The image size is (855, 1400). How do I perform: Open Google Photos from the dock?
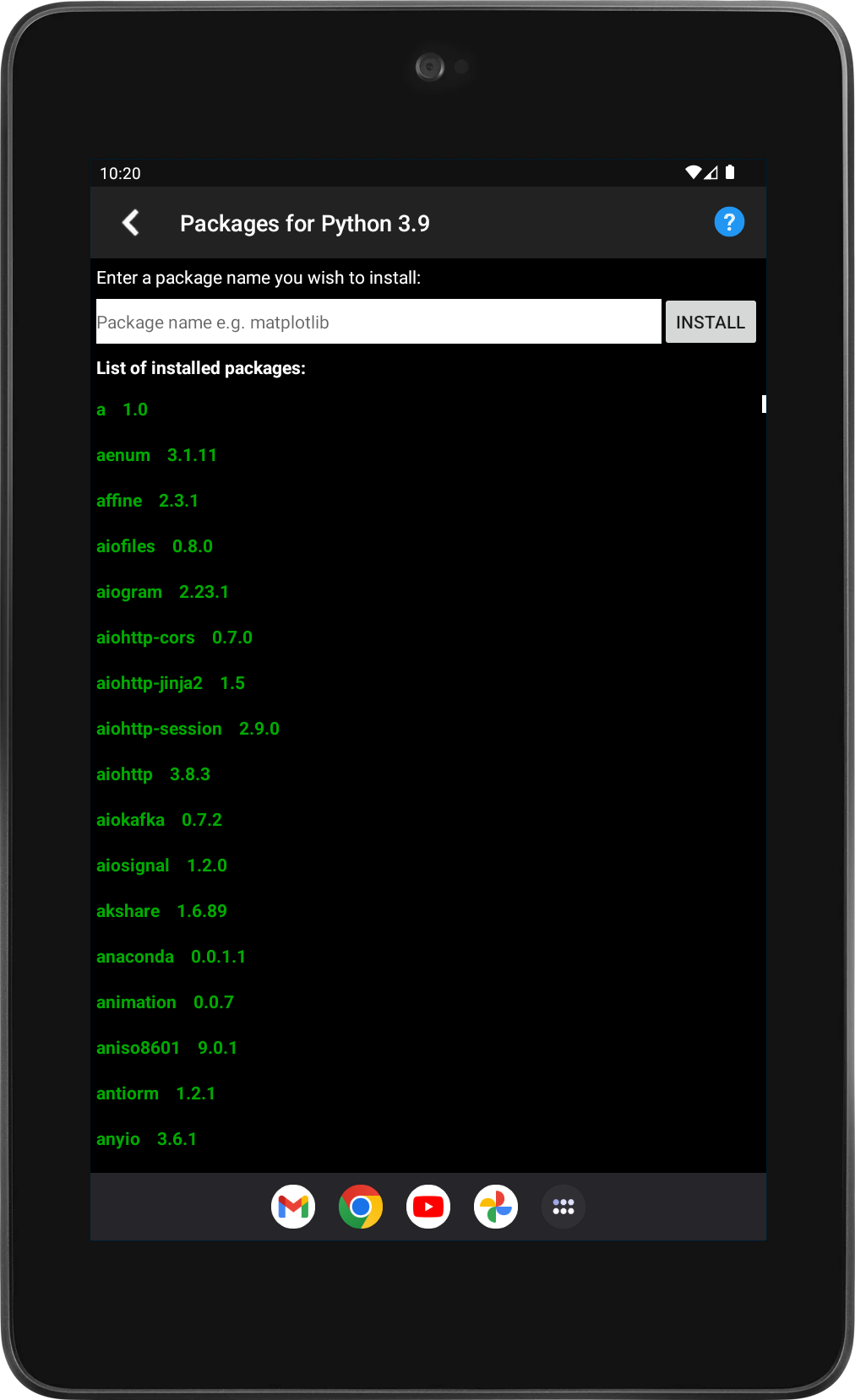coord(496,1207)
